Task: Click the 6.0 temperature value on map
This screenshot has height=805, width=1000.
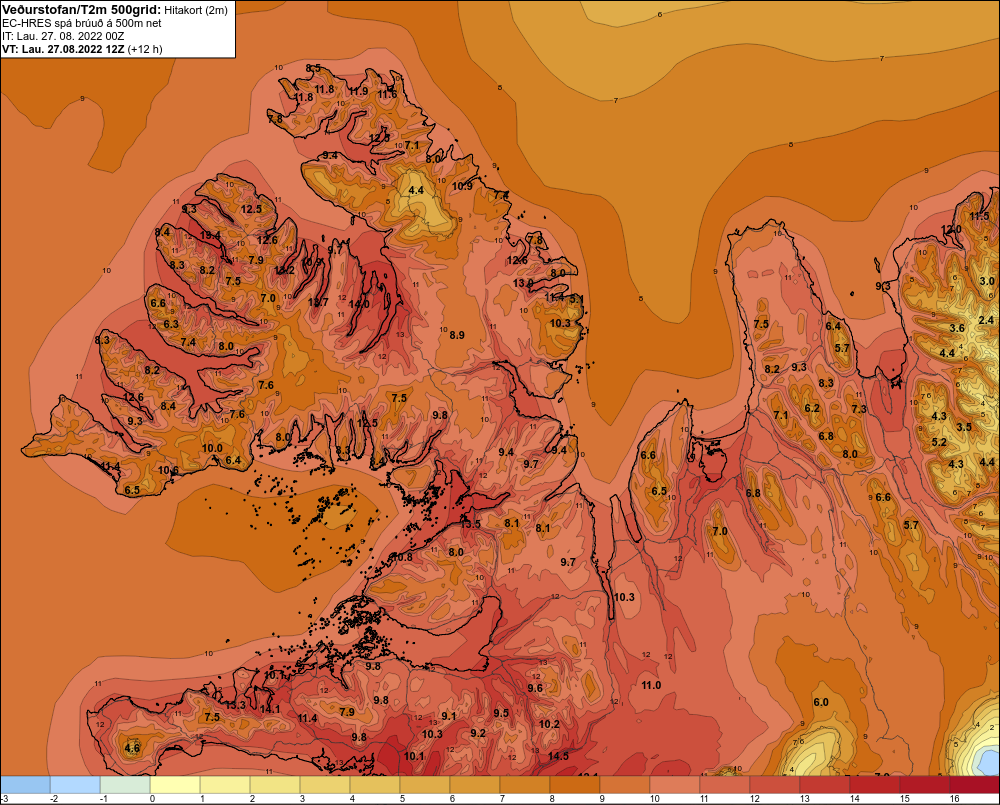Action: [821, 702]
